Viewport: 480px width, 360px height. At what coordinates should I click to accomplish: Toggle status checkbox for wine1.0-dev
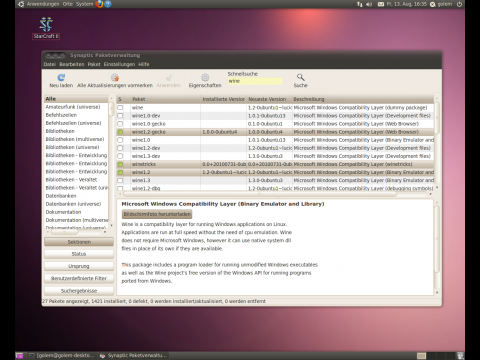[120, 116]
